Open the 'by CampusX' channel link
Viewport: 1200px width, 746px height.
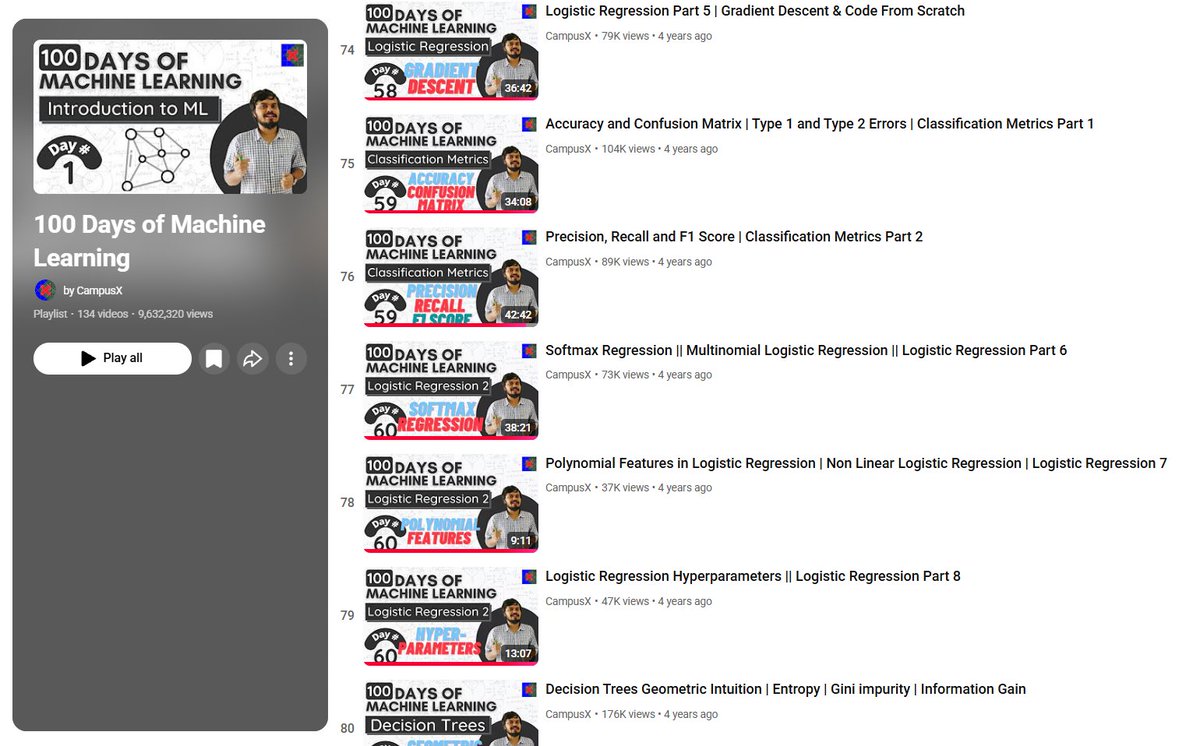click(x=93, y=291)
